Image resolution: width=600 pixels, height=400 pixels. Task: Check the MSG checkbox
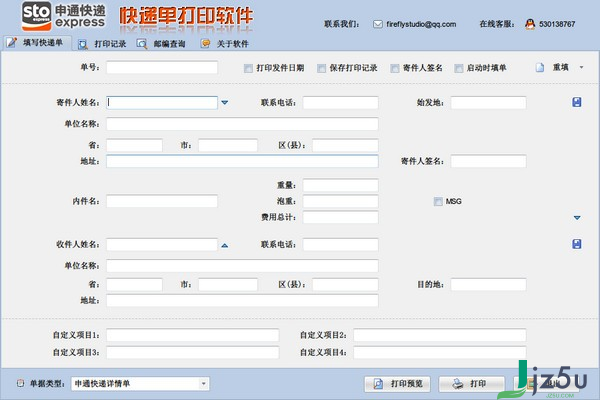click(x=438, y=201)
